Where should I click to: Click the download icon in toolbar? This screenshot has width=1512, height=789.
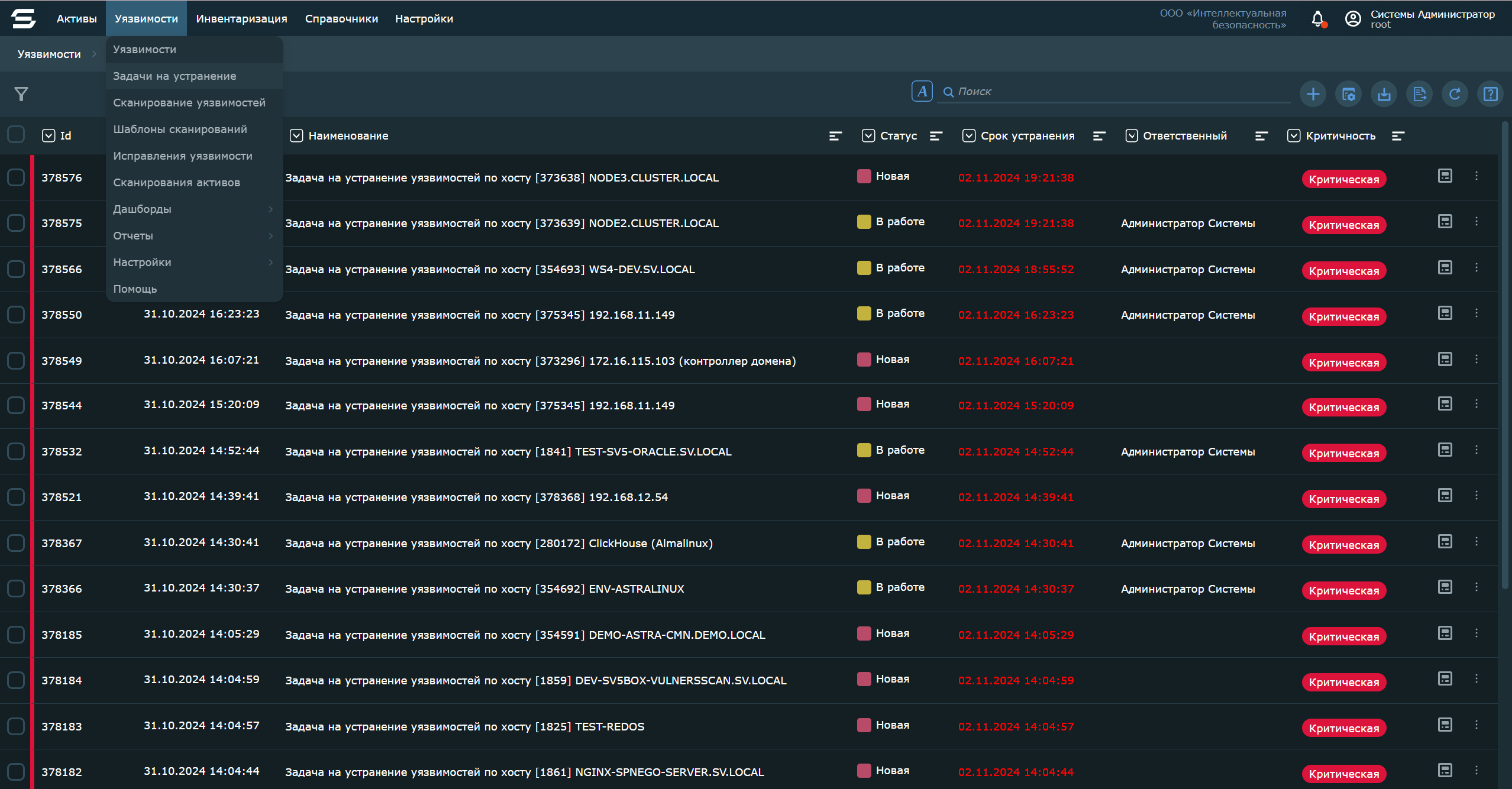(1384, 94)
